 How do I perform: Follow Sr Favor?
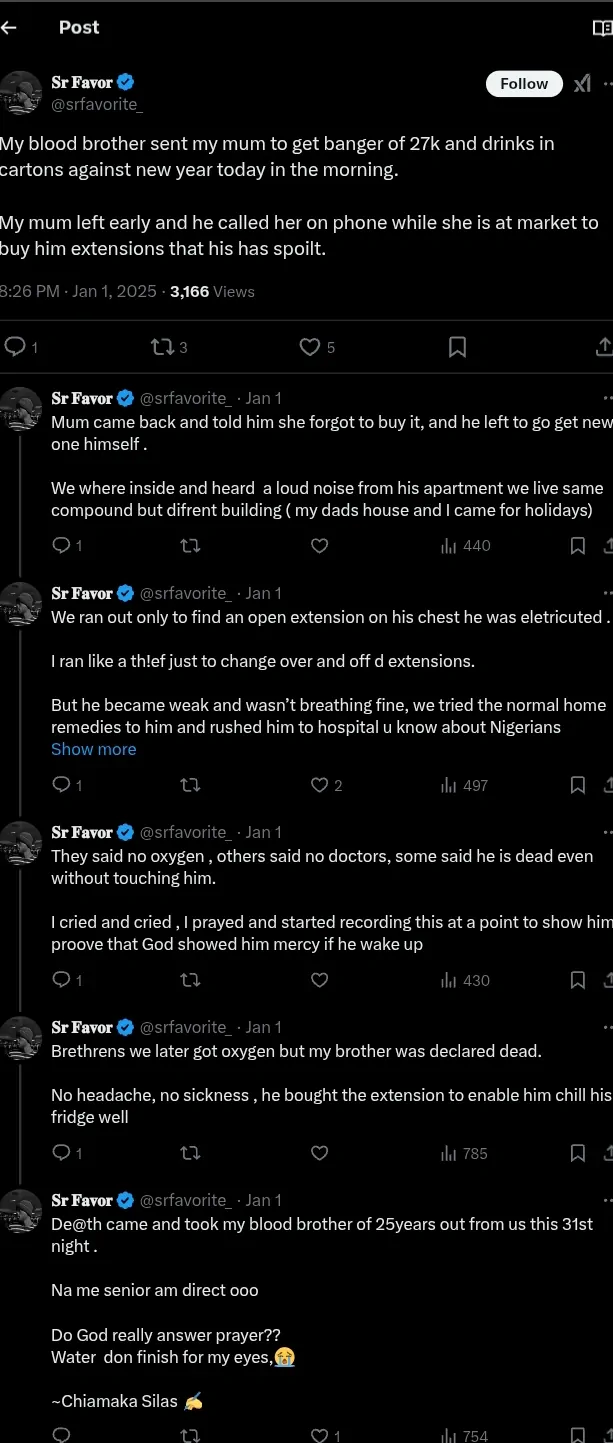pyautogui.click(x=524, y=84)
